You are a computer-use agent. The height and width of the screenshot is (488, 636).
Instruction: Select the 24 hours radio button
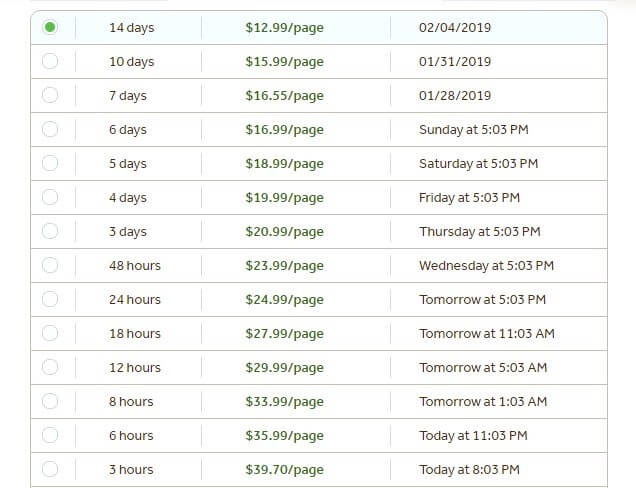click(50, 299)
